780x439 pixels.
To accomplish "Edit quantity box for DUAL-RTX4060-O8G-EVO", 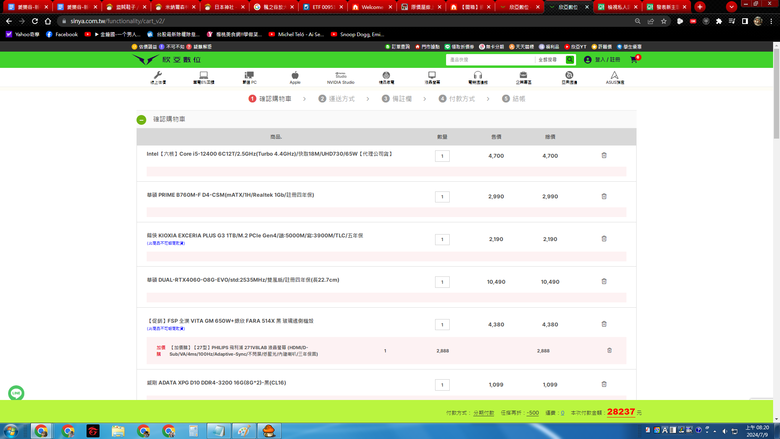I will pos(442,282).
